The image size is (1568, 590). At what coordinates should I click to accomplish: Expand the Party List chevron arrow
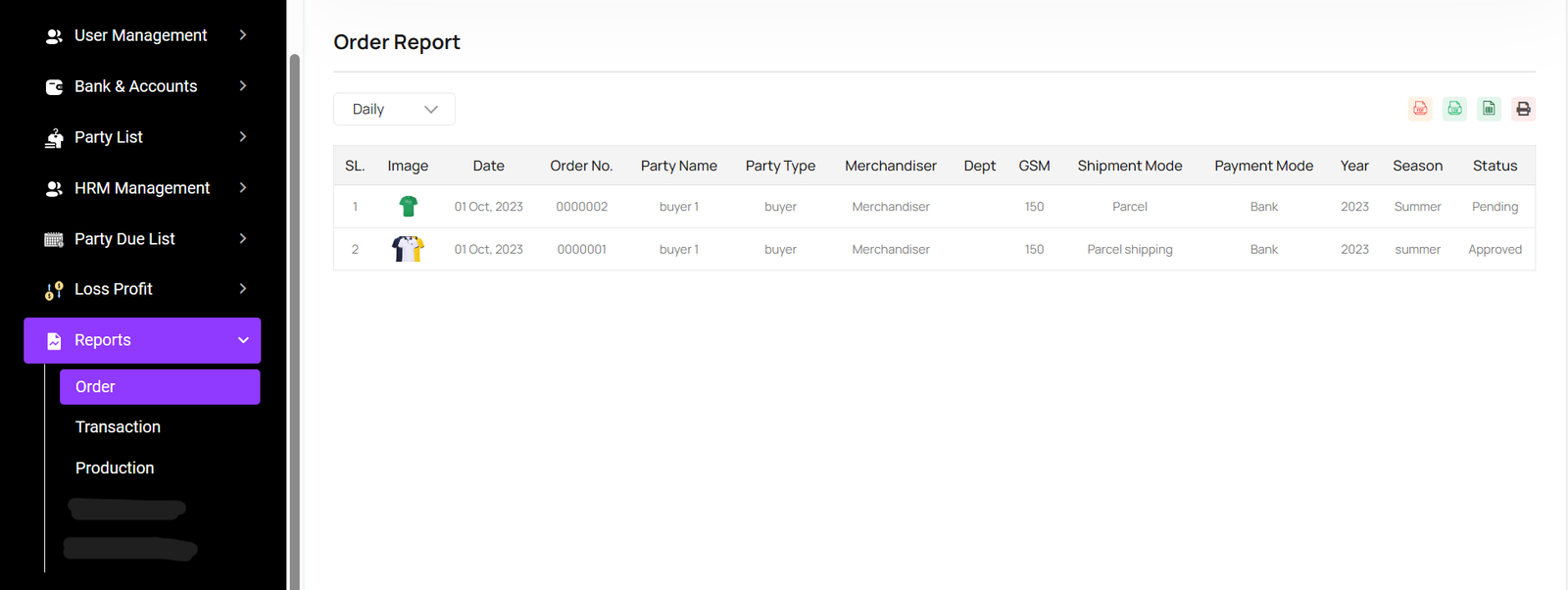click(x=243, y=137)
